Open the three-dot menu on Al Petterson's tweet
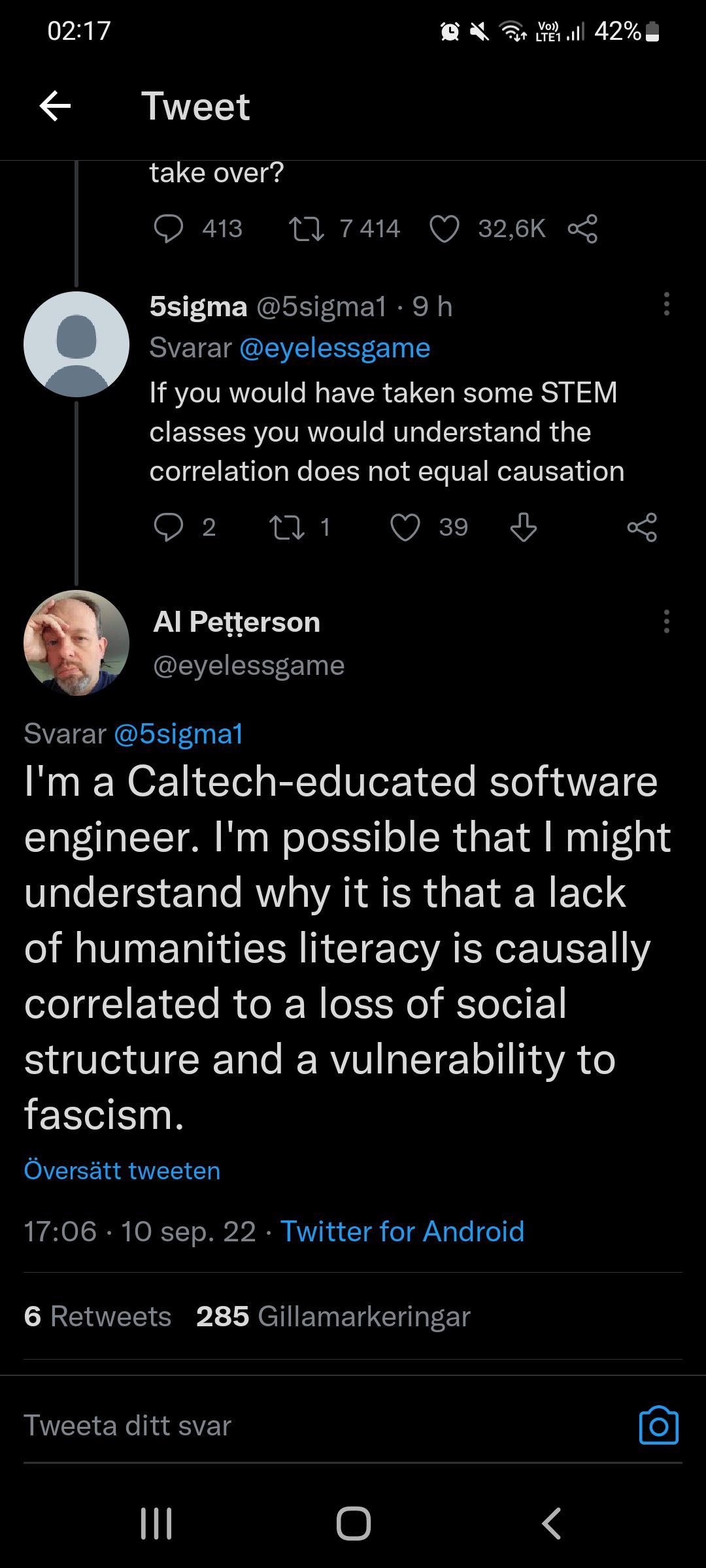The image size is (706, 1568). (x=666, y=621)
